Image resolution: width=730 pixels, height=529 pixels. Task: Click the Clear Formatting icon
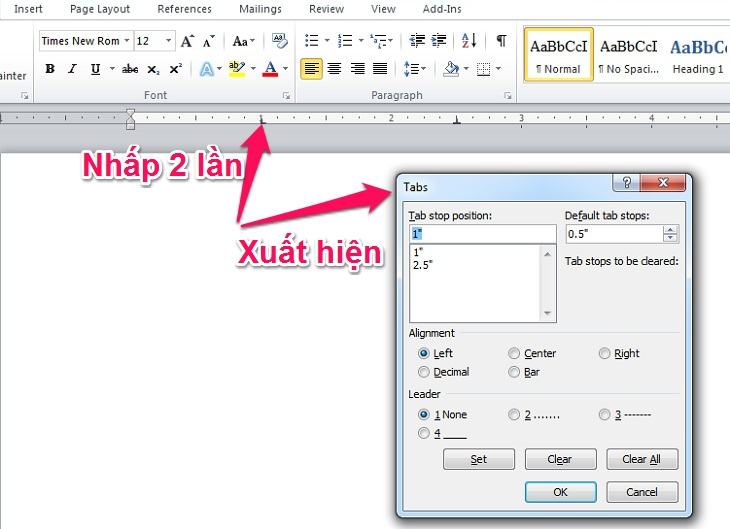pos(280,41)
